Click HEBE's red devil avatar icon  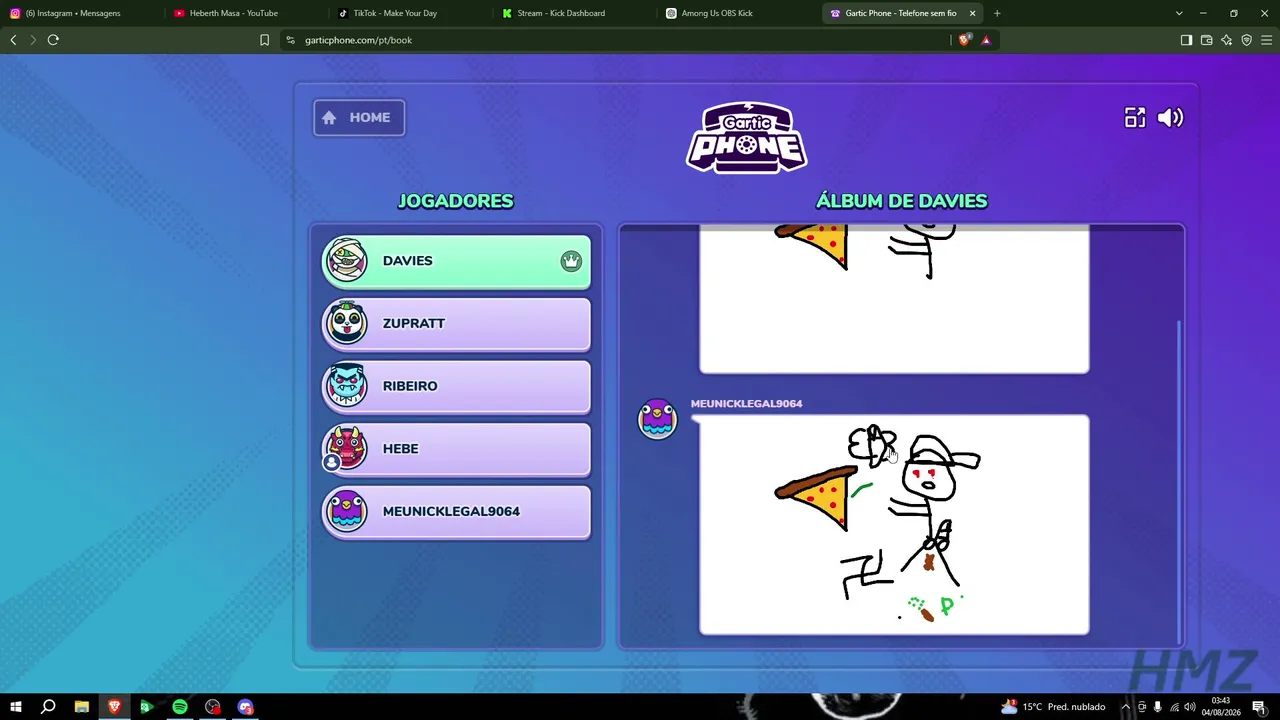(x=347, y=448)
